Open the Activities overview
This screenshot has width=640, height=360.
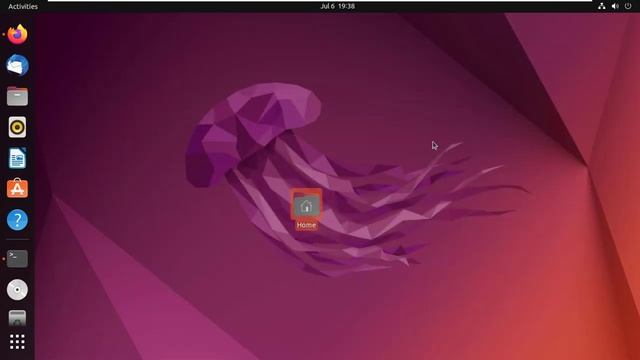tap(23, 6)
